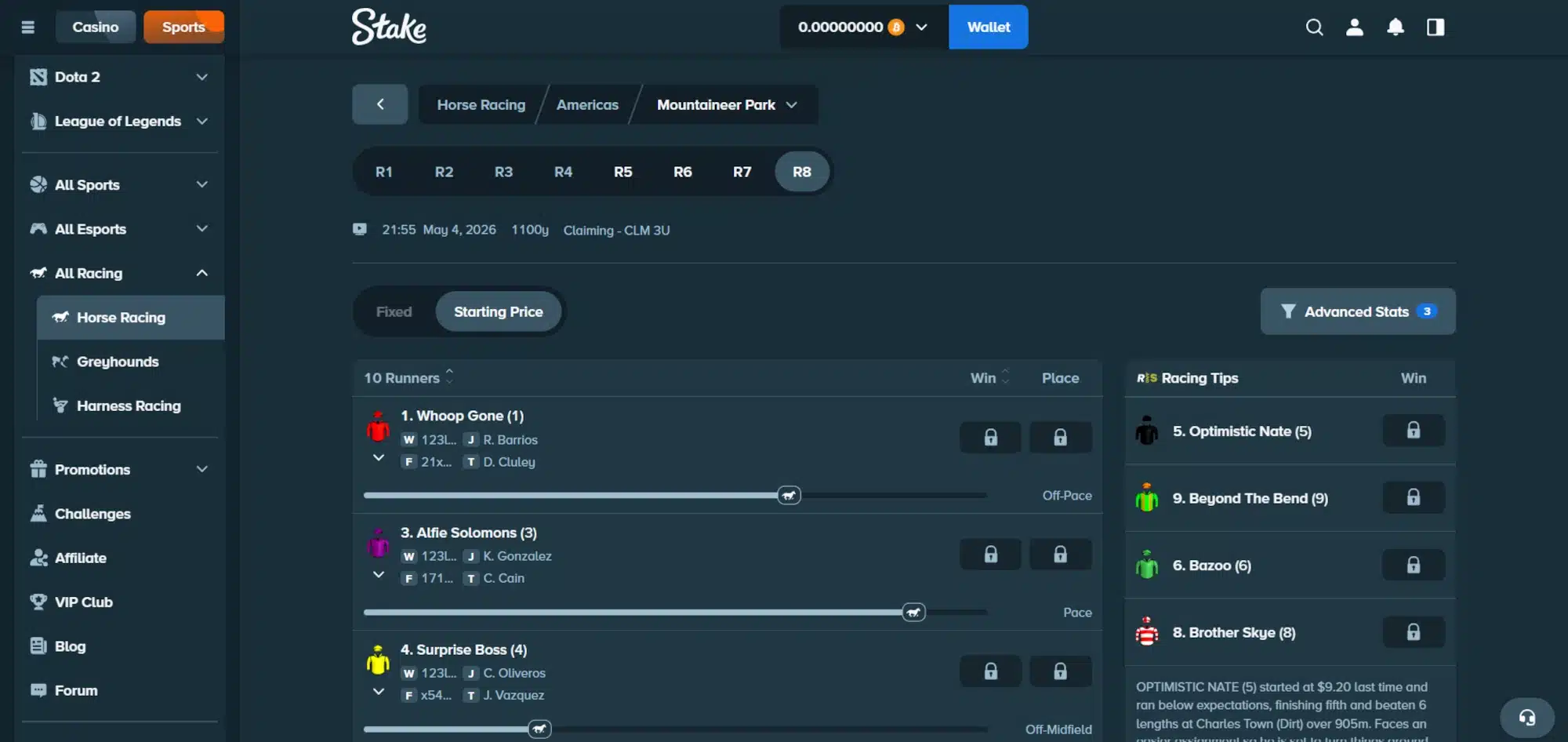Open Horse Racing breadcrumb

[x=481, y=104]
